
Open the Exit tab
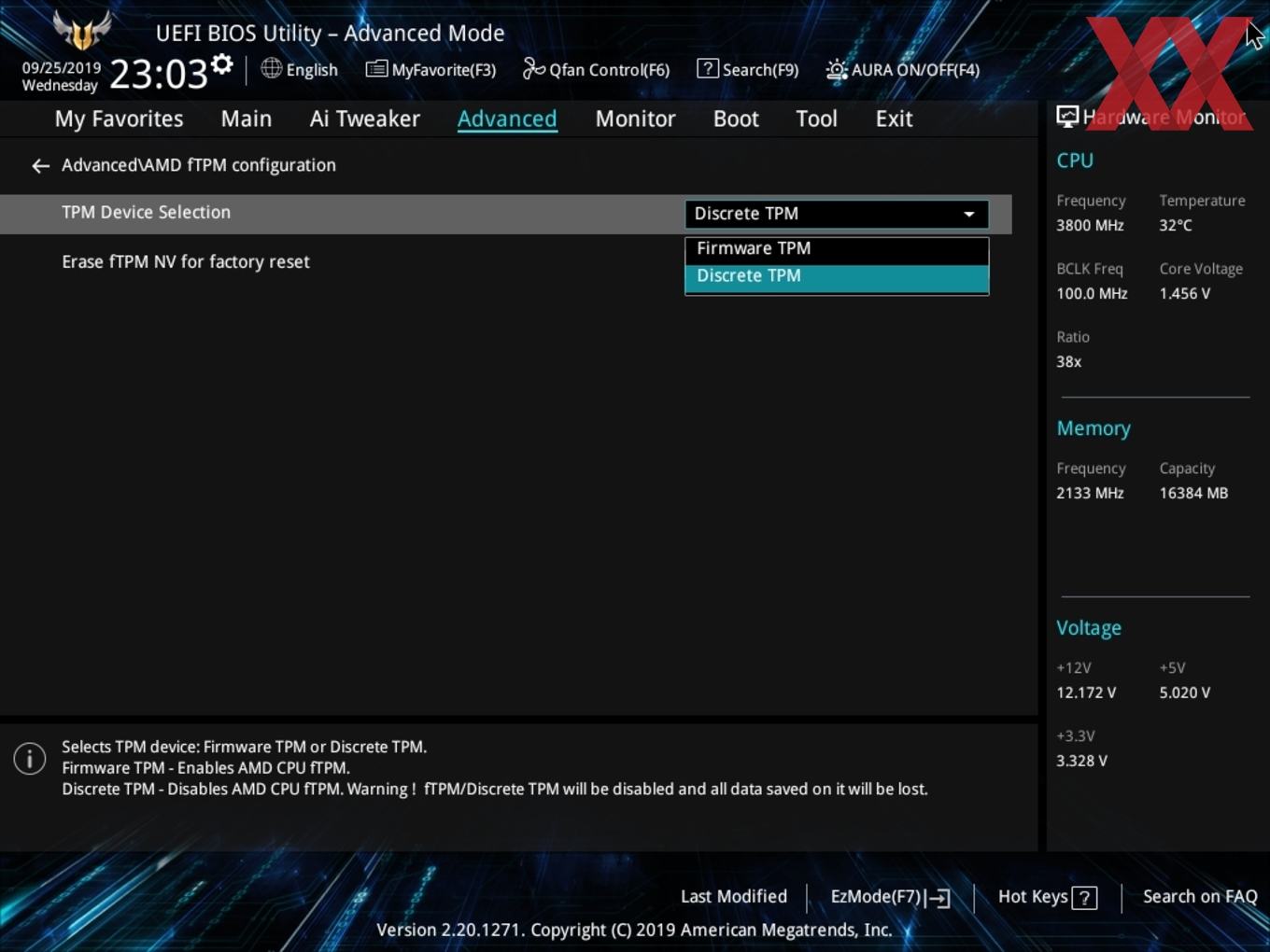pos(894,119)
